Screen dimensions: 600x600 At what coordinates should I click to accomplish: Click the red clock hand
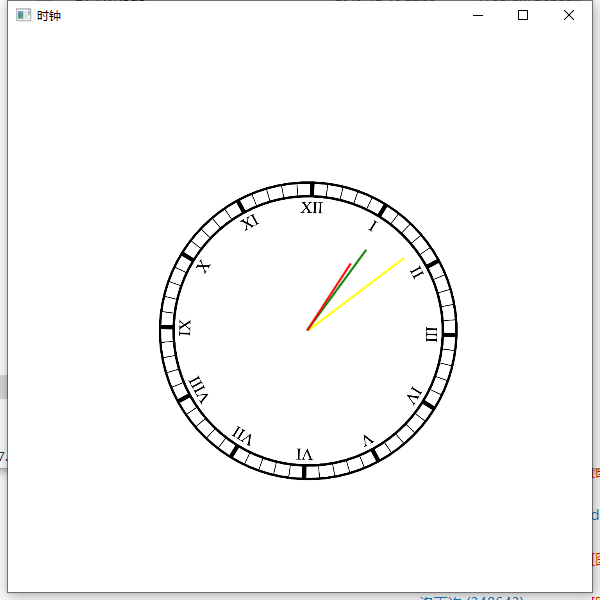(333, 291)
